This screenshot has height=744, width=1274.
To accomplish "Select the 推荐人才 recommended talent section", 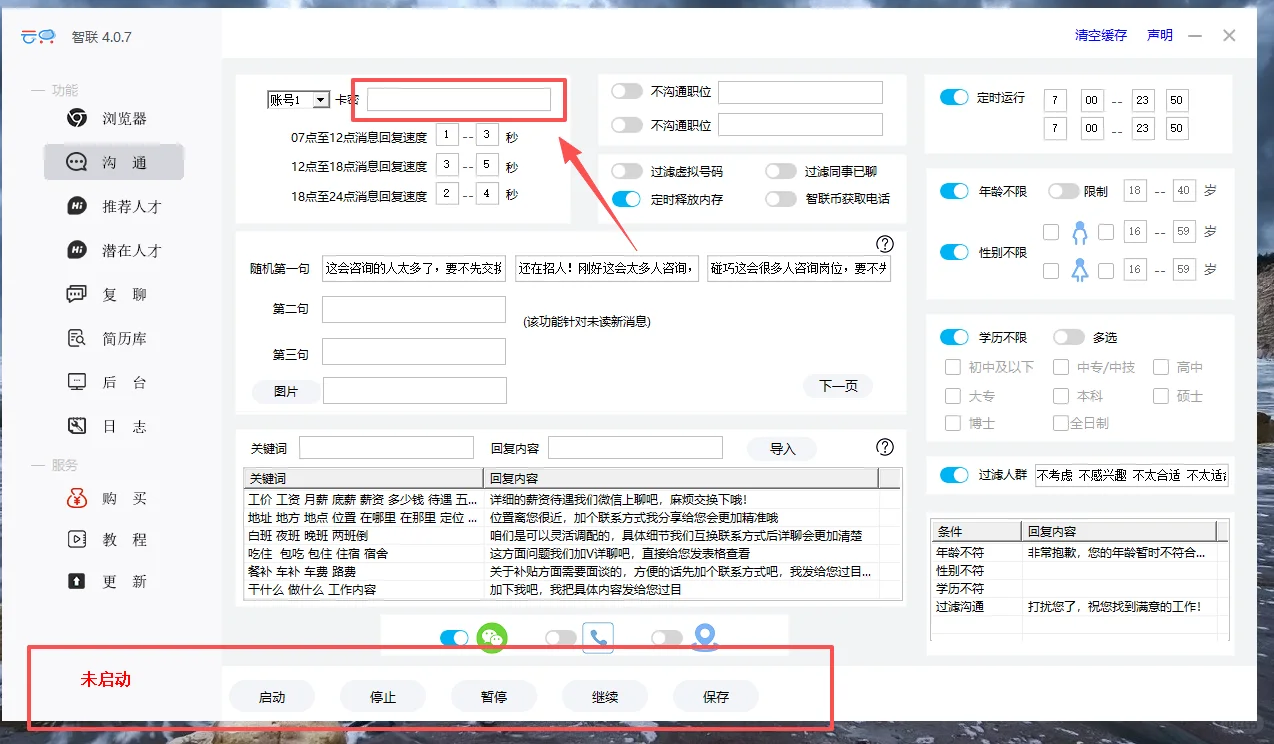I will pyautogui.click(x=113, y=207).
